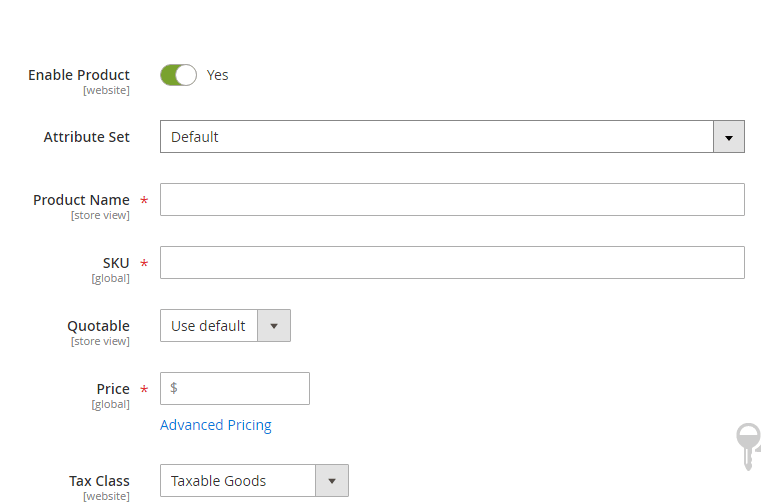Click into the SKU input box
The width and height of the screenshot is (761, 503).
(452, 263)
